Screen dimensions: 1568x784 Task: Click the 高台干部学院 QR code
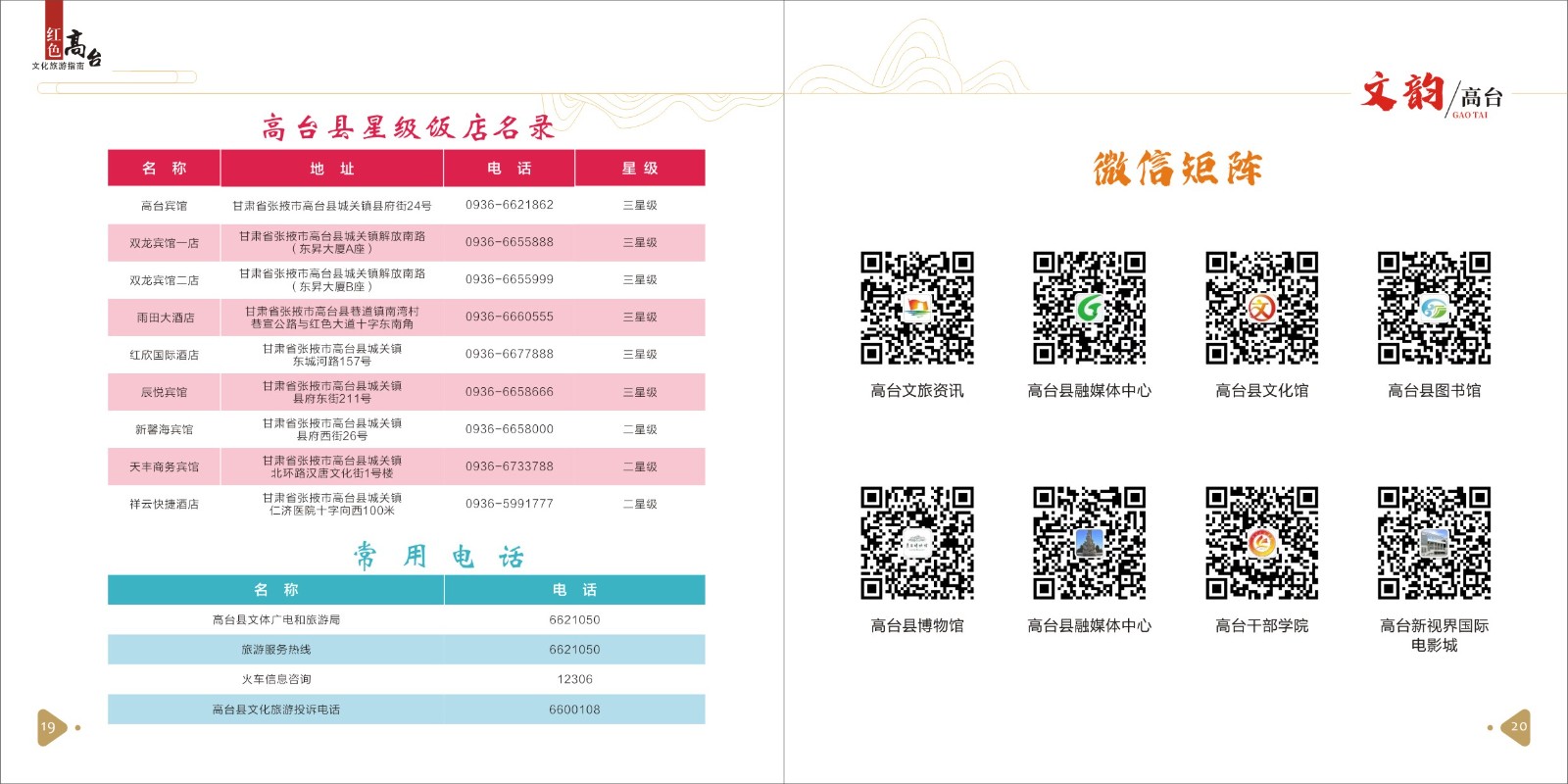tap(1262, 543)
